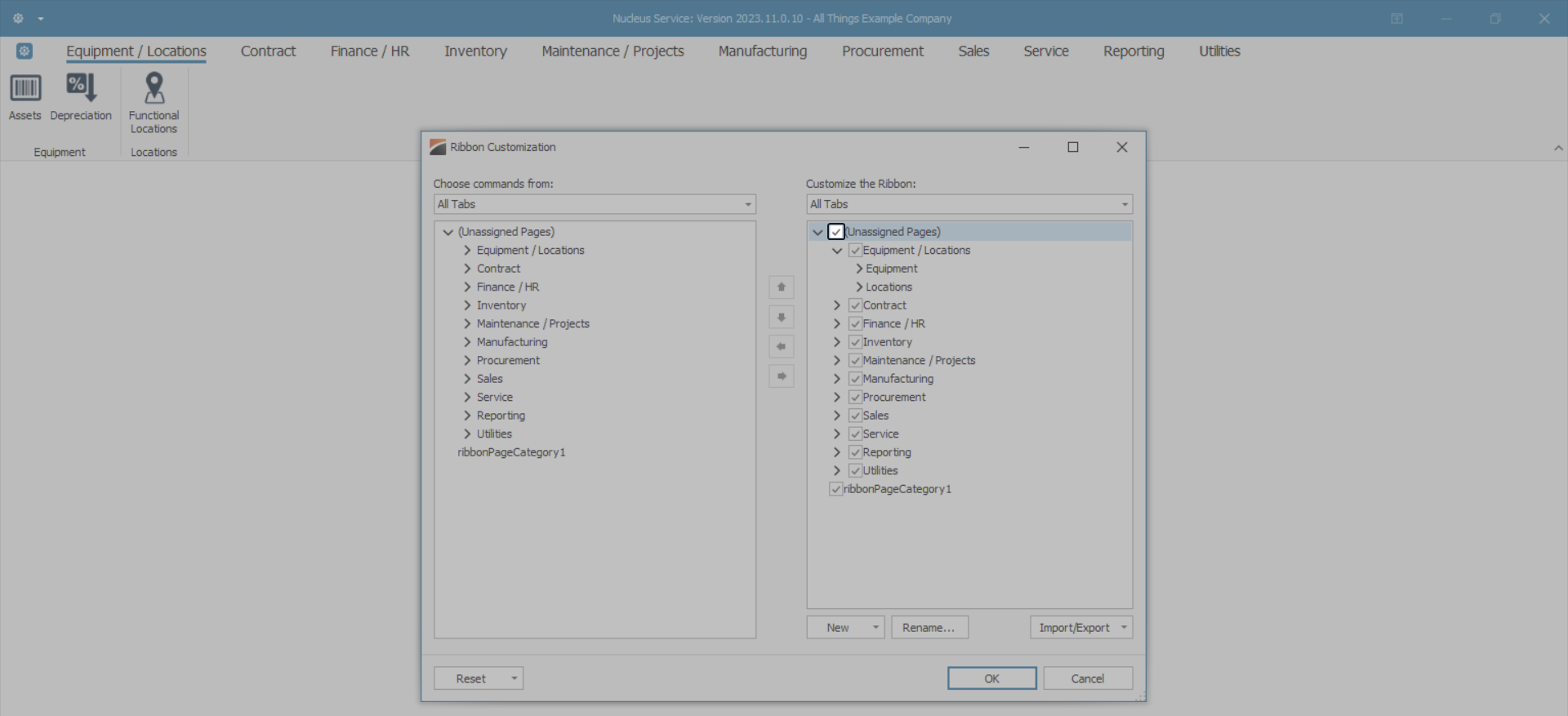
Task: Collapse Equipment / Locations in right tree
Action: (837, 251)
